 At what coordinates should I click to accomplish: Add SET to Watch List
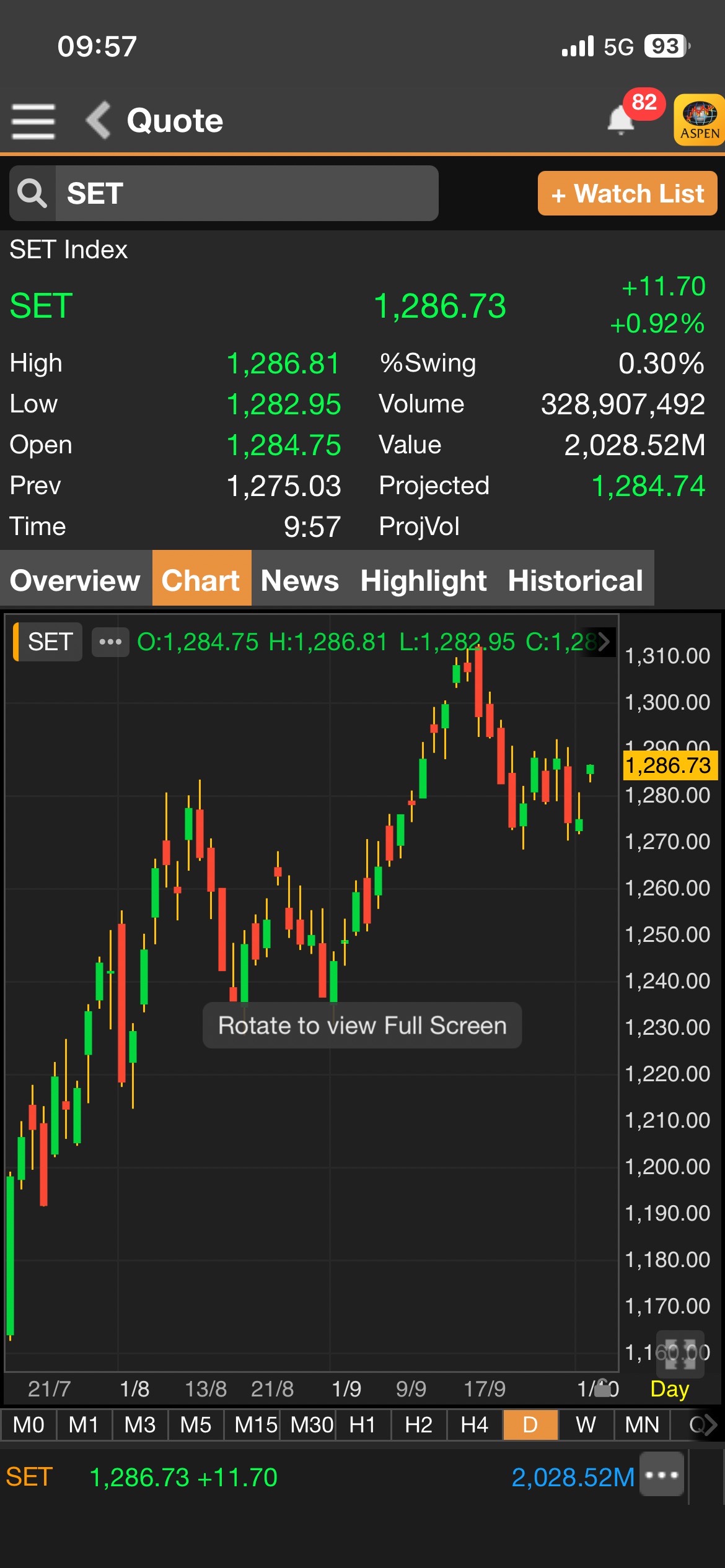pos(627,193)
